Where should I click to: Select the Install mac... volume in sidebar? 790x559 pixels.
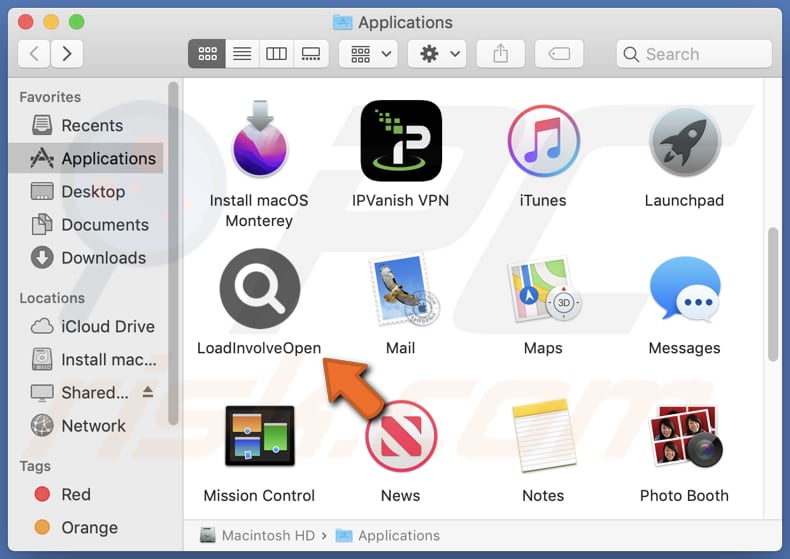pyautogui.click(x=86, y=360)
